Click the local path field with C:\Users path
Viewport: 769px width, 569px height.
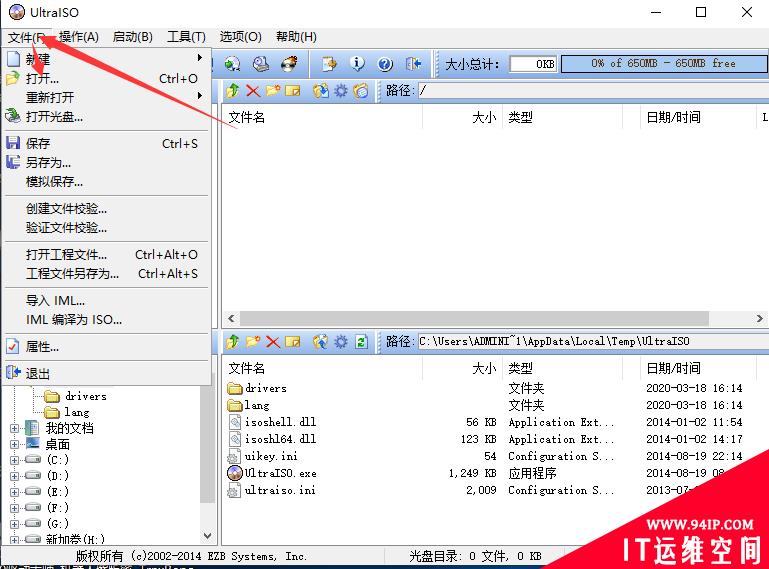[593, 341]
